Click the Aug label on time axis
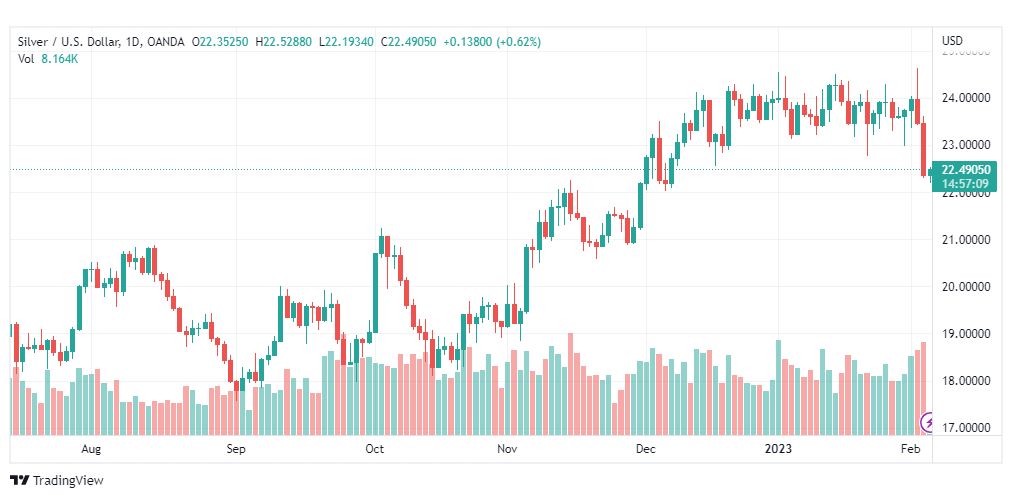This screenshot has width=1012, height=498. (92, 449)
